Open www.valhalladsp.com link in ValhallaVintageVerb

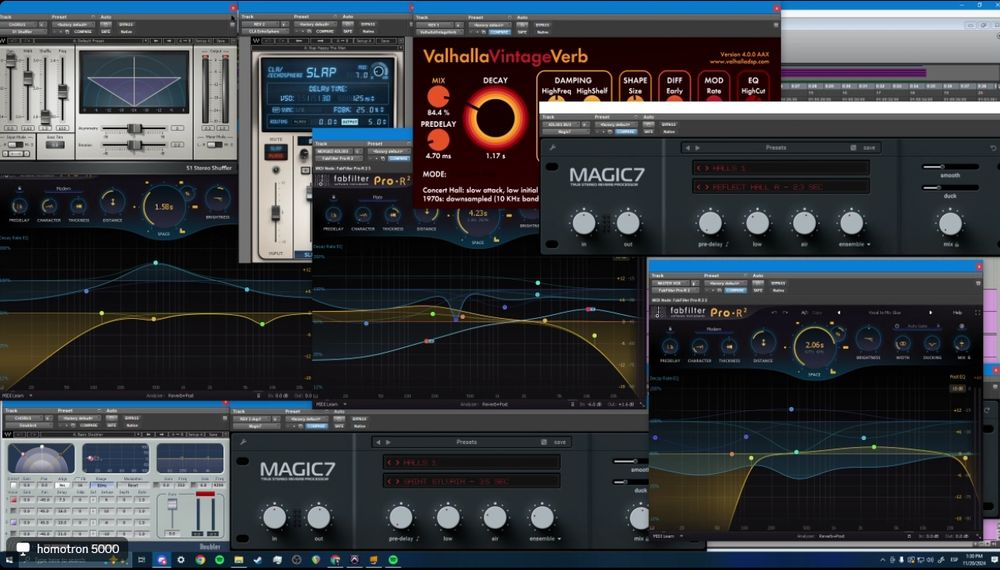click(739, 62)
